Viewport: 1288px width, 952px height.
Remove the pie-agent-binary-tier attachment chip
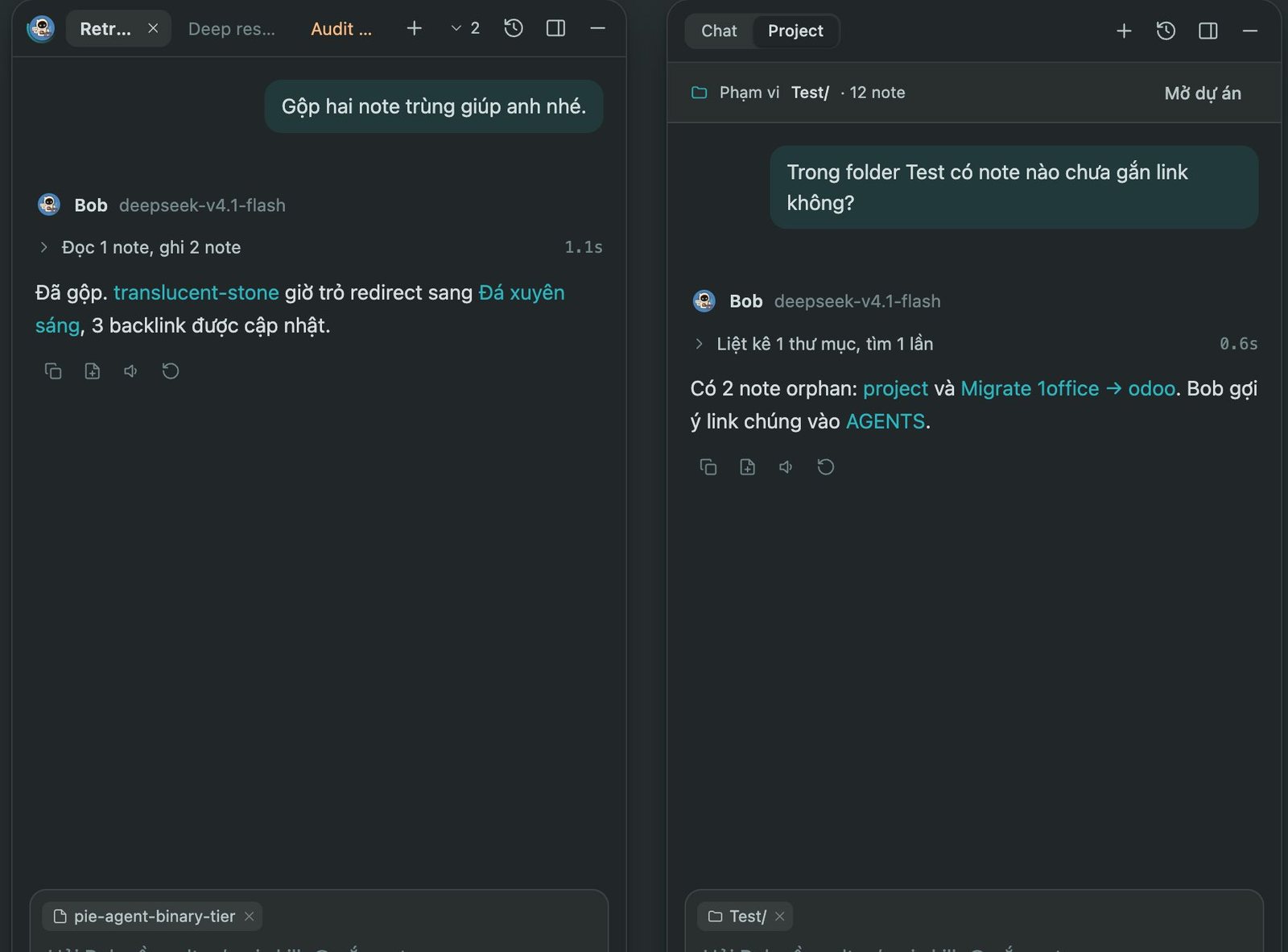250,917
